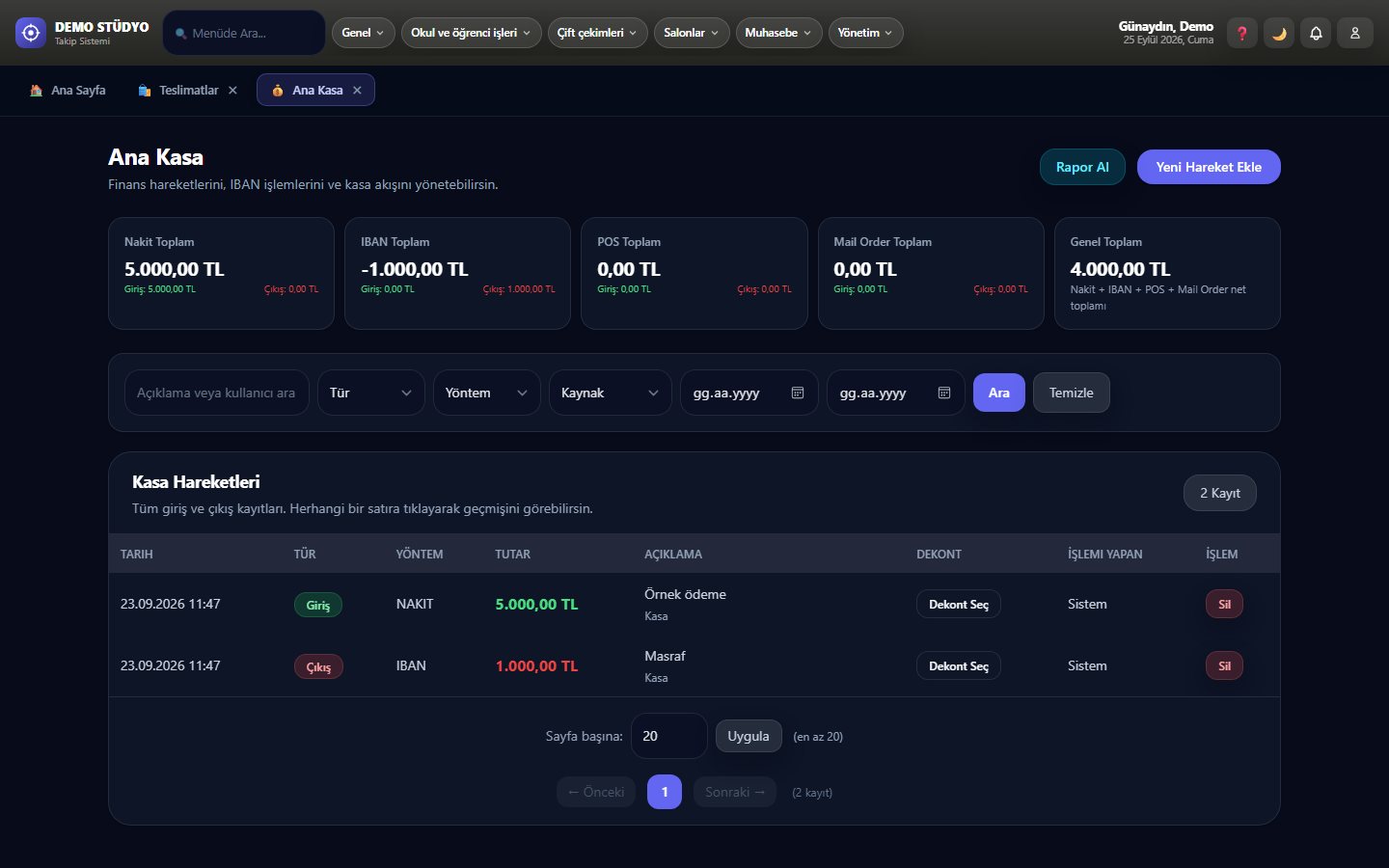Open the Yöntem filter dropdown
The image size is (1389, 868).
tap(486, 393)
